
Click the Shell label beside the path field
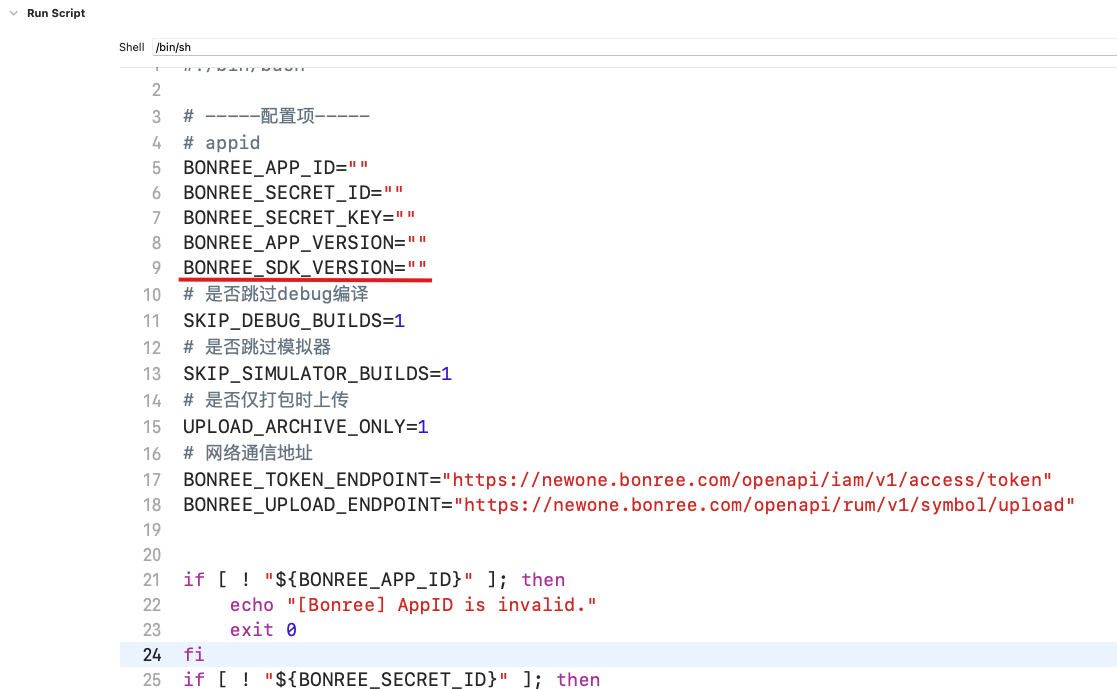tap(131, 47)
